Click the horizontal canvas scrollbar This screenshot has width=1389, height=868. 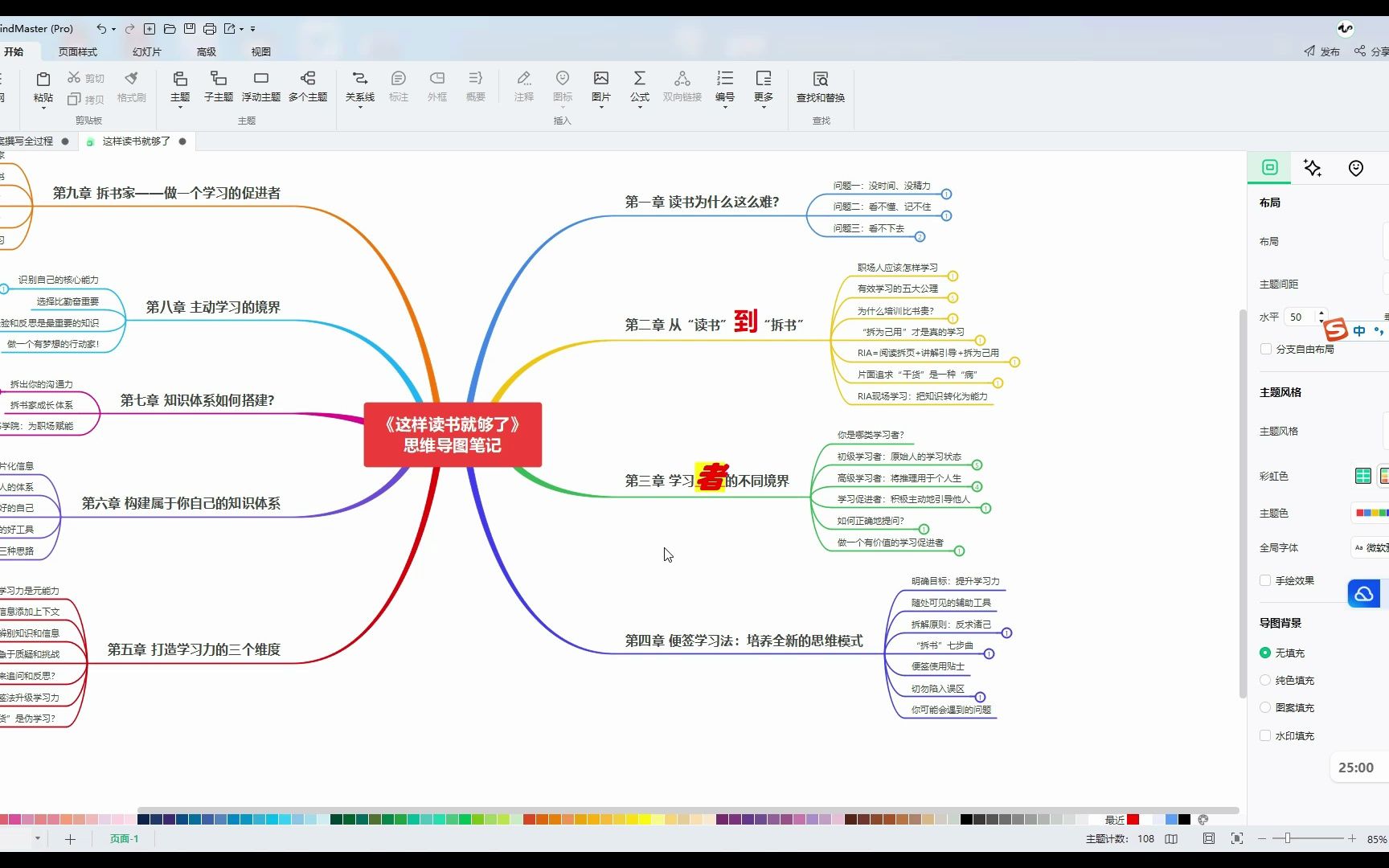point(688,810)
